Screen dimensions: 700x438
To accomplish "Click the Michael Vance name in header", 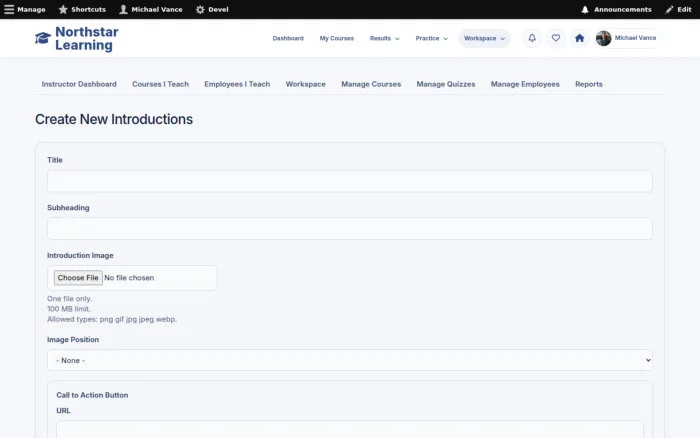I will click(635, 38).
